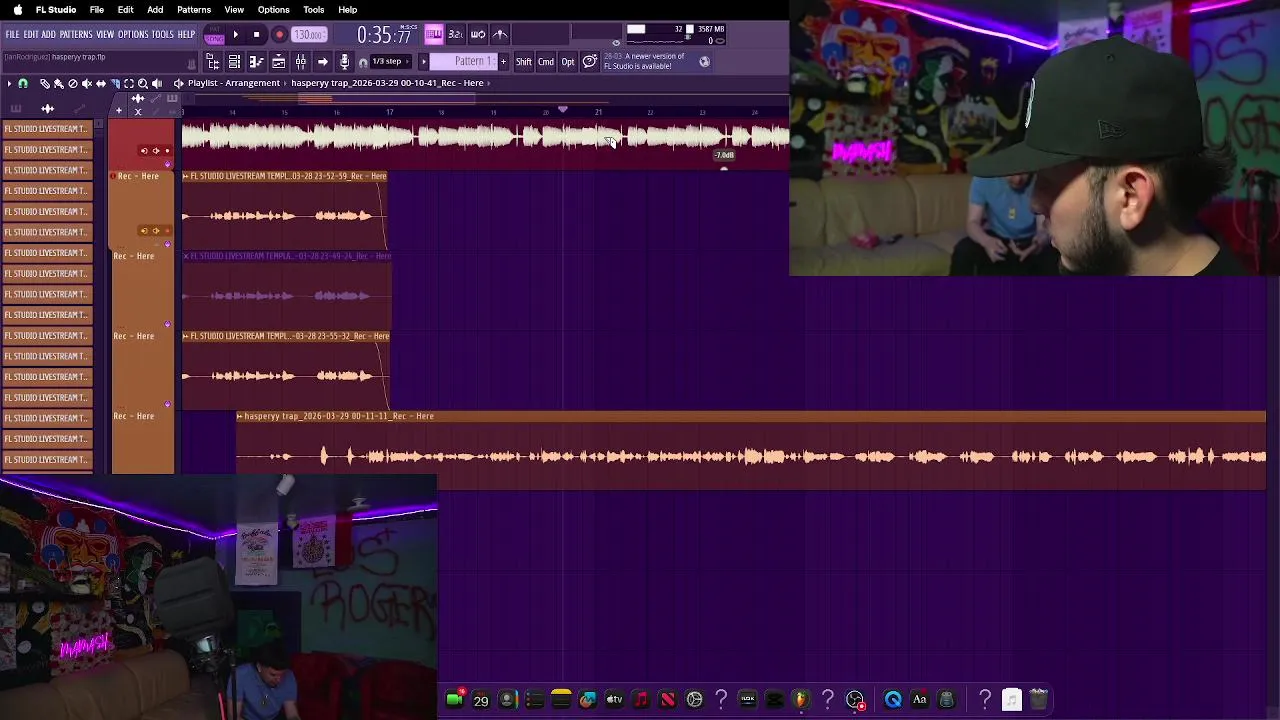
Task: Open the Trash in the Dock
Action: tap(1038, 700)
